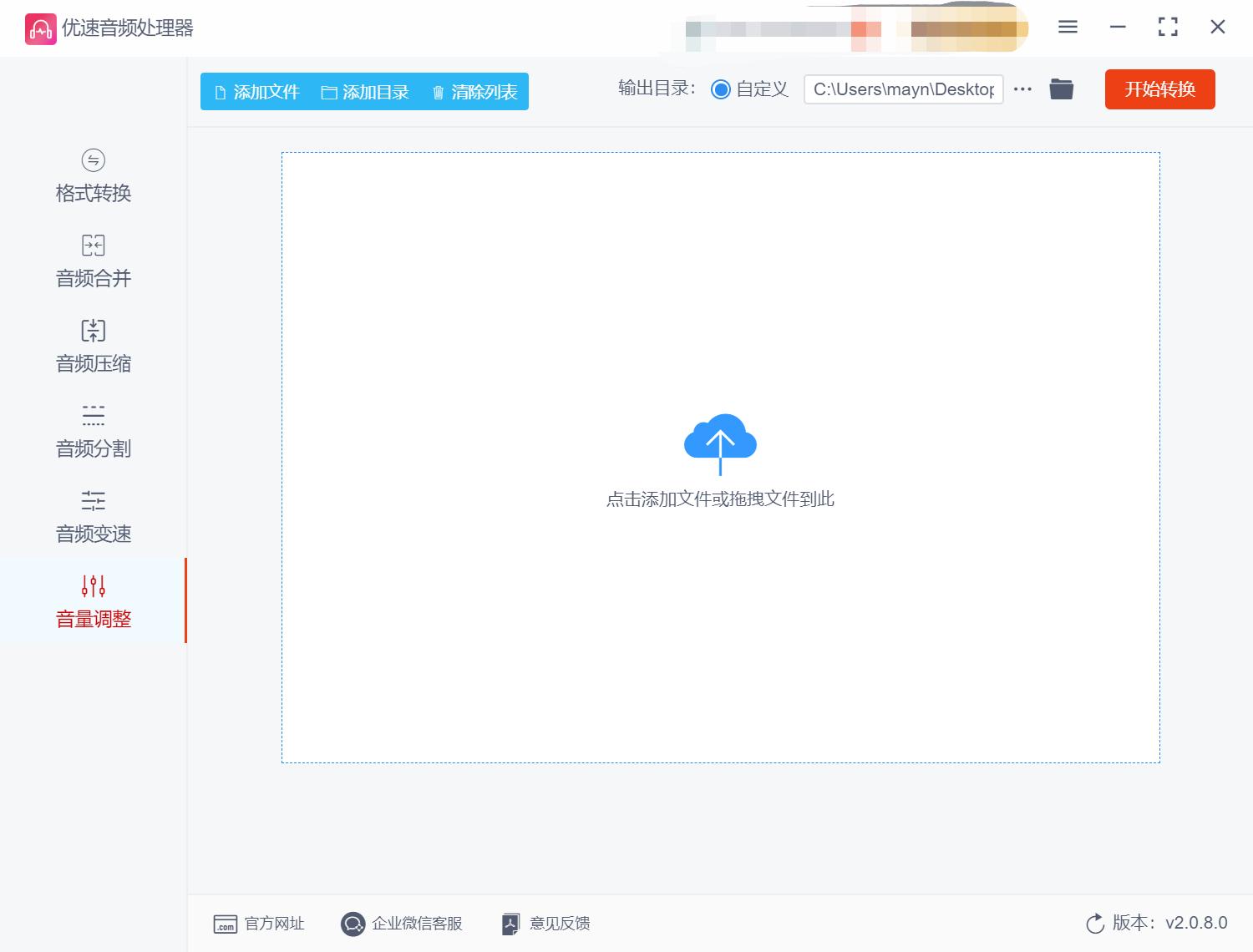Open the 音频合并 audio merge panel
Viewport: 1253px width, 952px height.
click(92, 261)
